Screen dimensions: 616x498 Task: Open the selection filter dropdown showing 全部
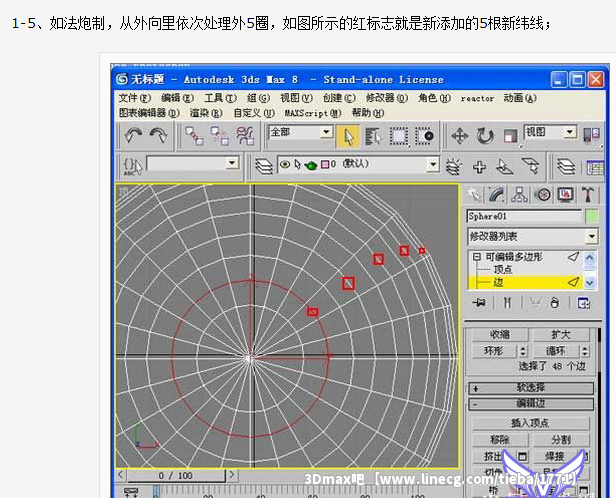(x=301, y=132)
